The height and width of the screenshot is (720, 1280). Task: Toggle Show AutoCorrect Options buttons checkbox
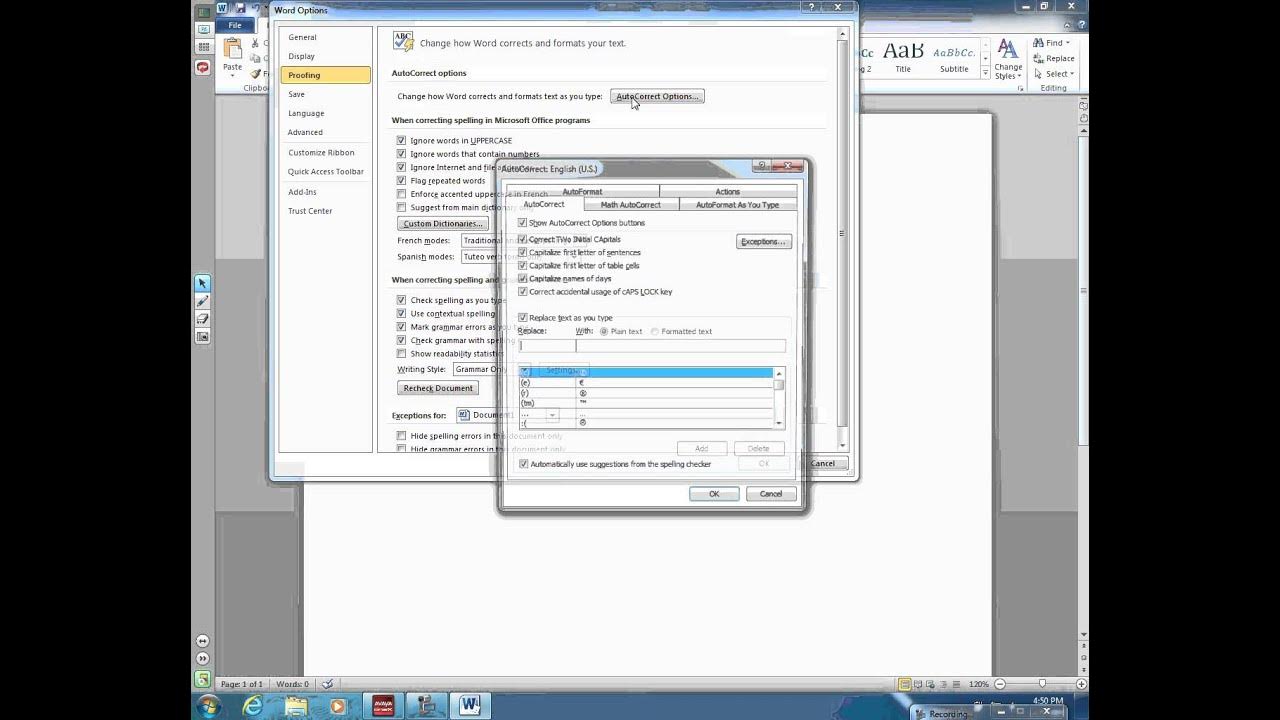[x=522, y=223]
